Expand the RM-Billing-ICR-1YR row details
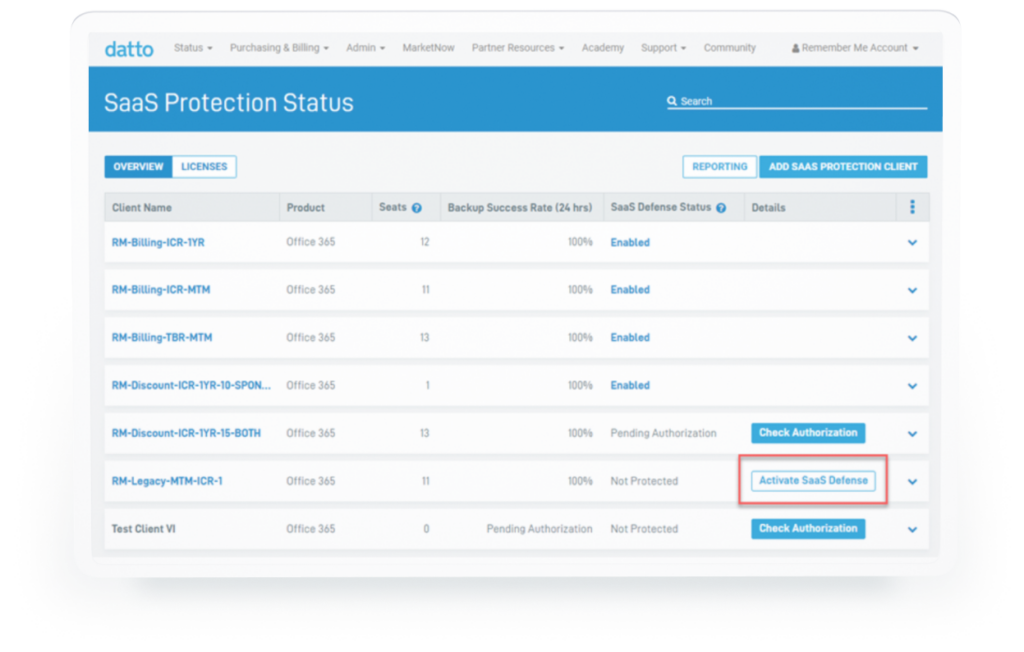This screenshot has width=1024, height=652. (x=911, y=242)
